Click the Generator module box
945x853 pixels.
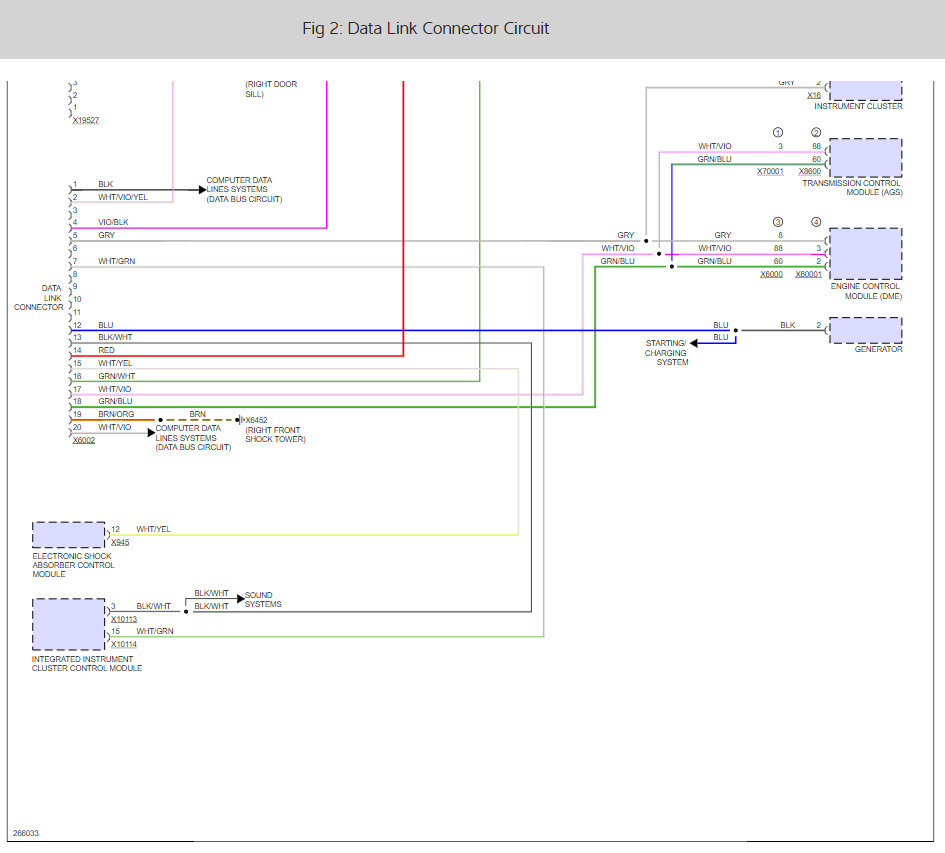(865, 330)
